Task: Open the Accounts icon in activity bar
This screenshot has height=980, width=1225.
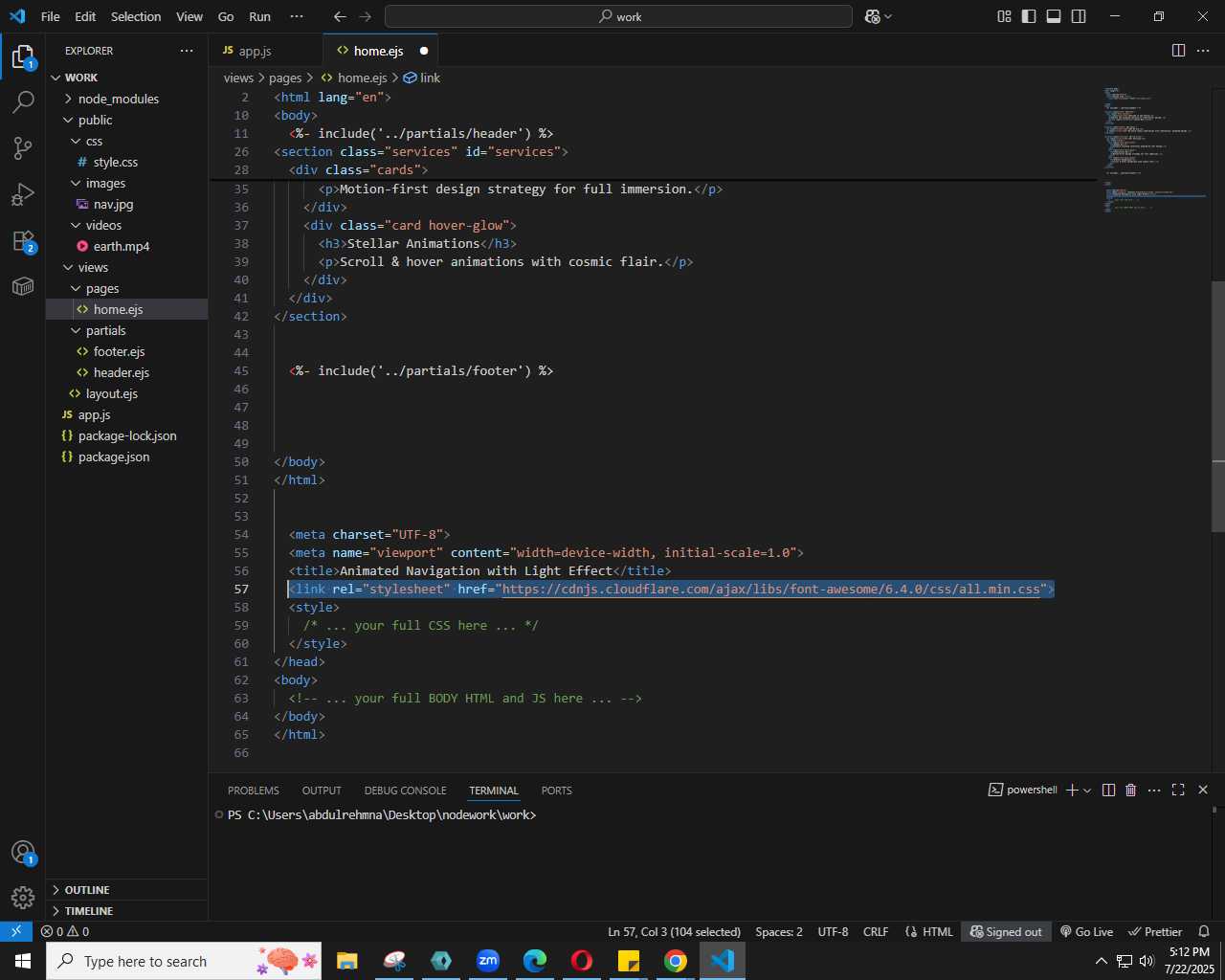Action: coord(23,853)
